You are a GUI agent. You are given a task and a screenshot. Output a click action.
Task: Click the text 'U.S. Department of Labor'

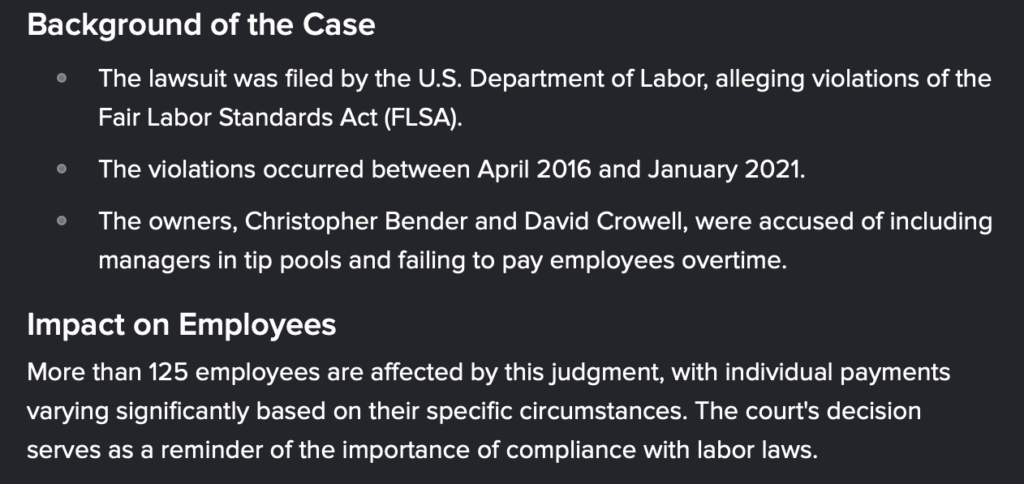click(562, 79)
